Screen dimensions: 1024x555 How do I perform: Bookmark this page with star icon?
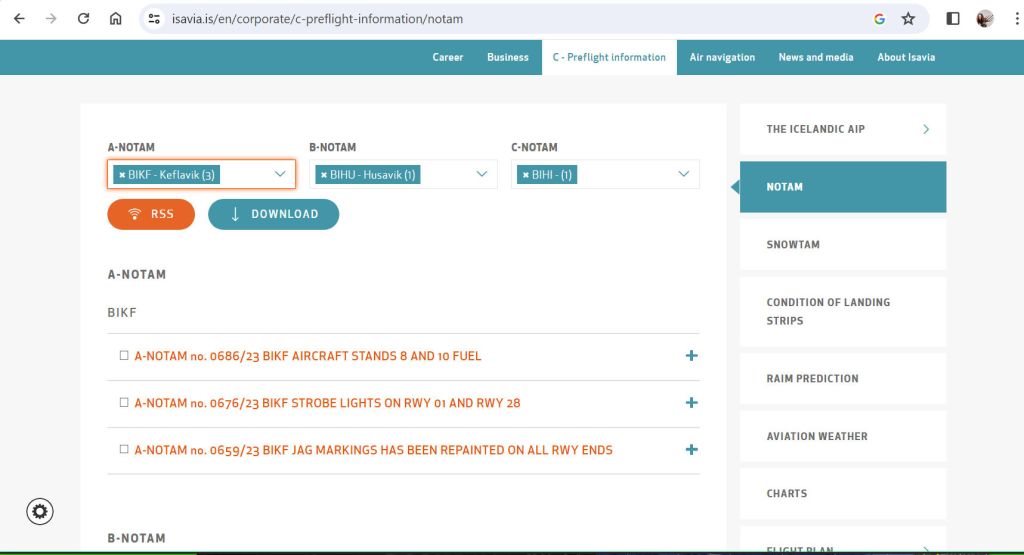(x=908, y=19)
